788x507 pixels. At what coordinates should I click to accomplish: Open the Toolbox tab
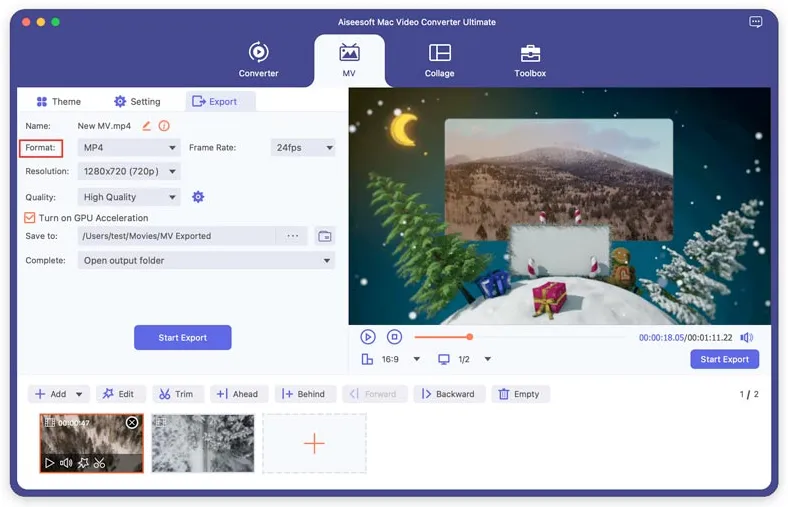tap(530, 59)
